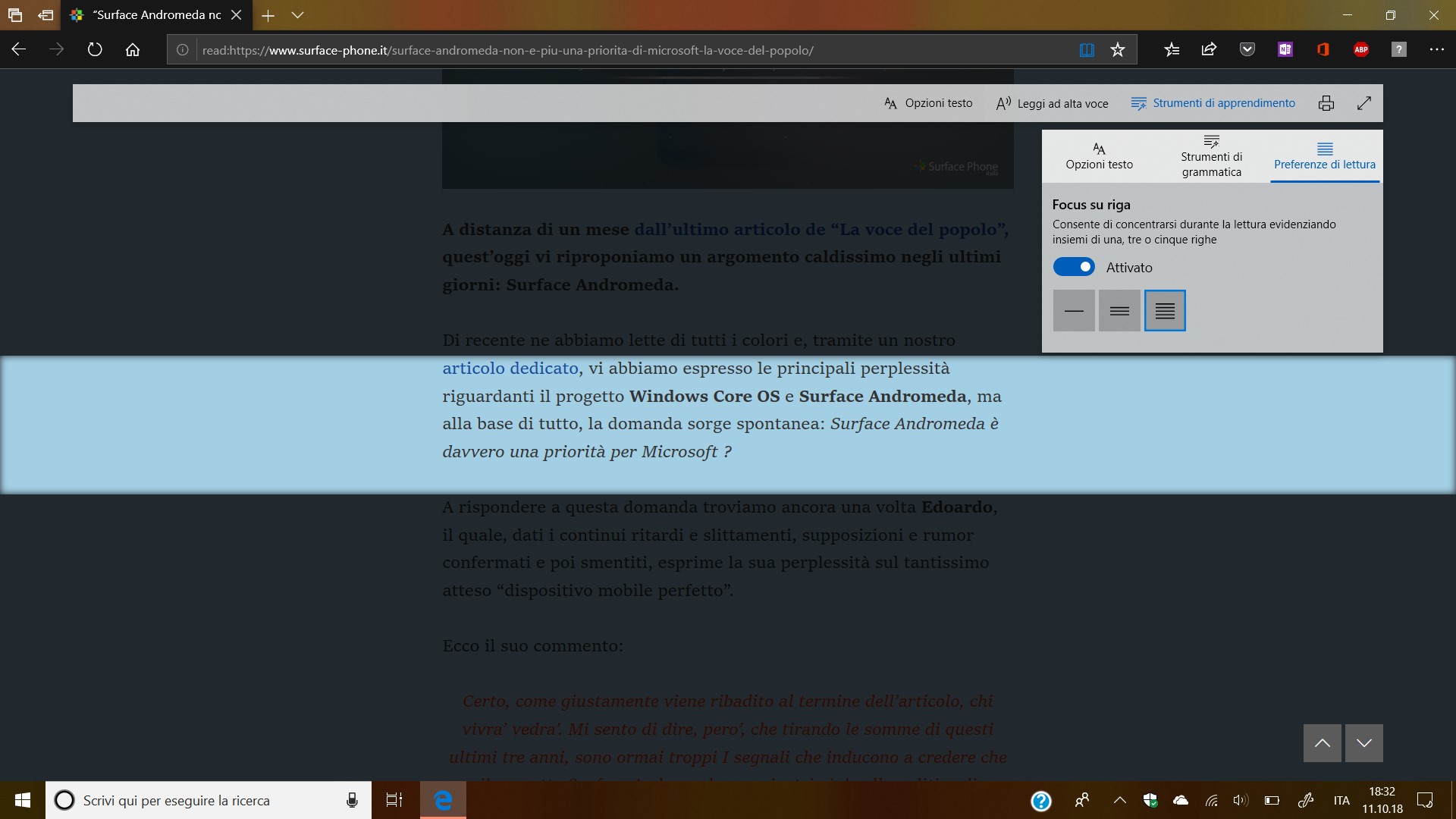The image size is (1456, 819).
Task: Open dall'ultimo articolo La voce del popolo link
Action: click(x=821, y=229)
